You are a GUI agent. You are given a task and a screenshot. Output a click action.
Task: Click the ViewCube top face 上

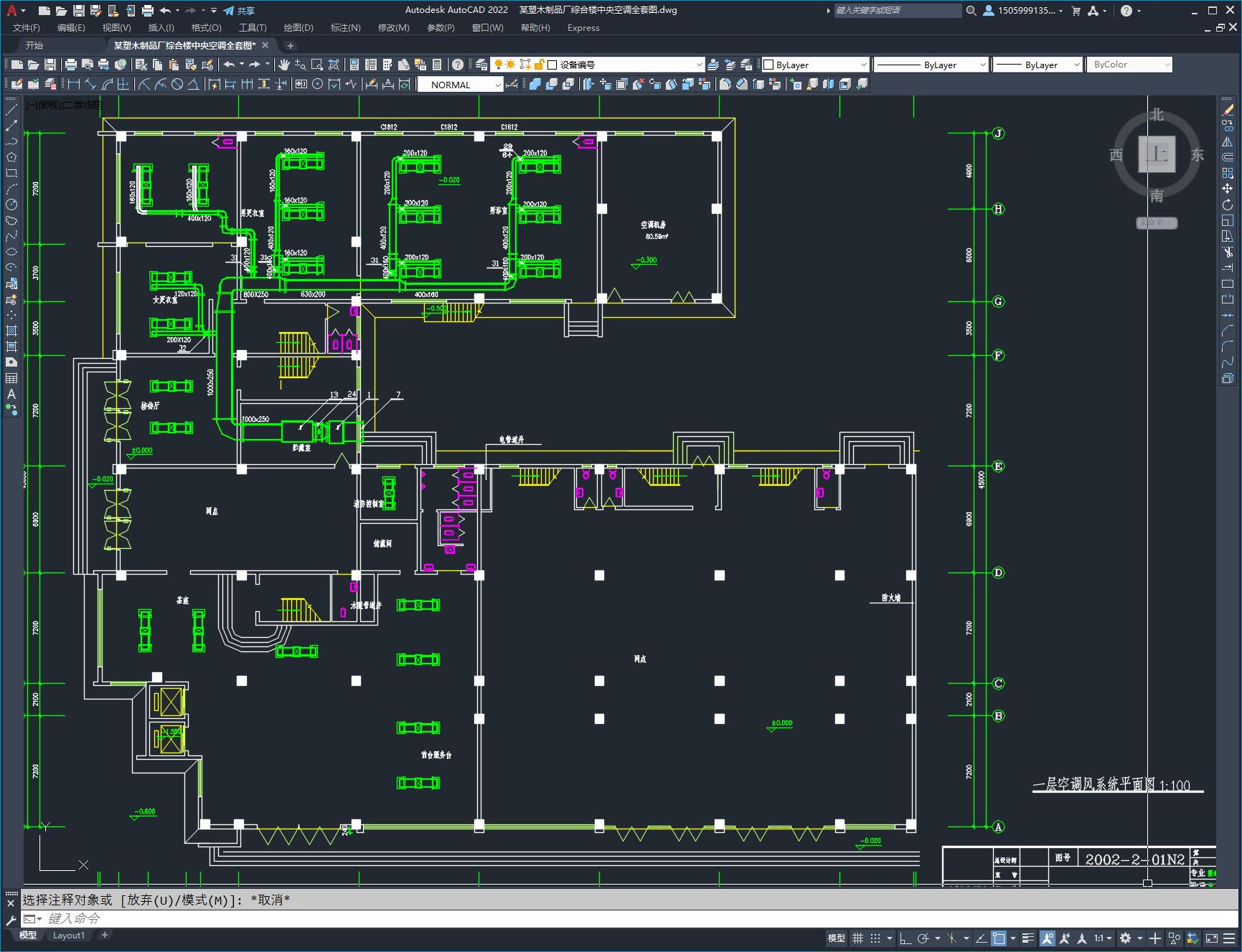1157,154
